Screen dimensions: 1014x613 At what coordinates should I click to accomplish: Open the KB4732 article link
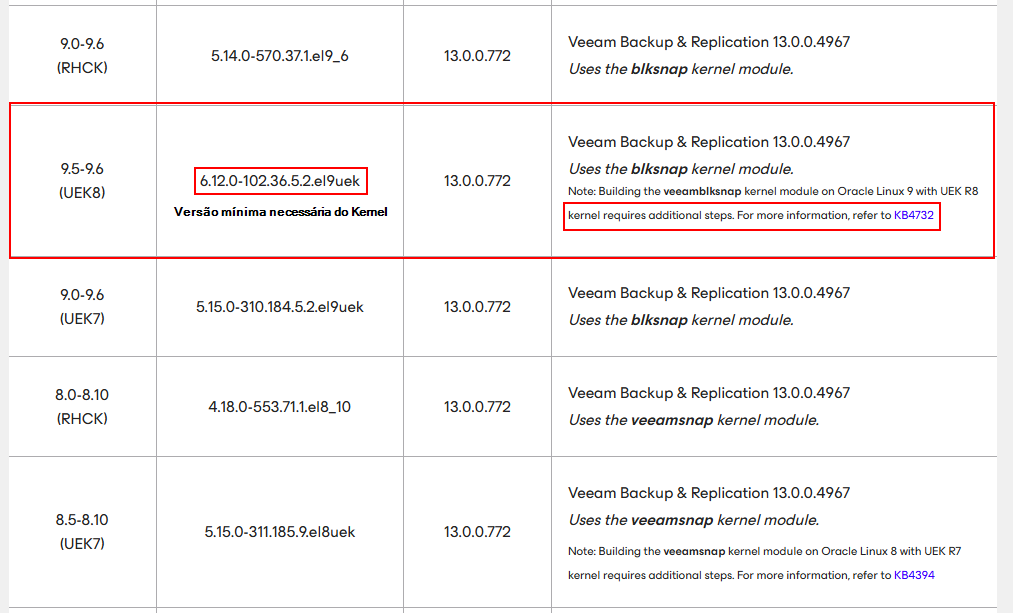[914, 215]
